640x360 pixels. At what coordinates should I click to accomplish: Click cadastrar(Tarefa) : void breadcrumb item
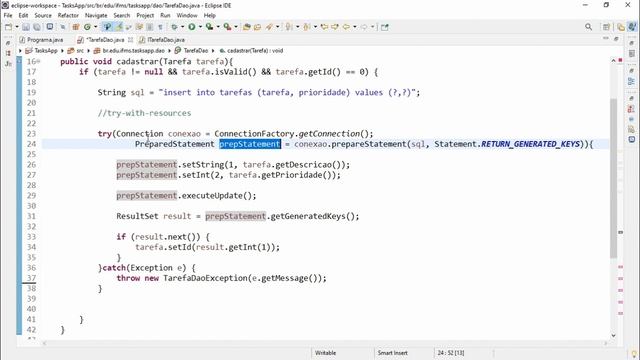[x=251, y=51]
